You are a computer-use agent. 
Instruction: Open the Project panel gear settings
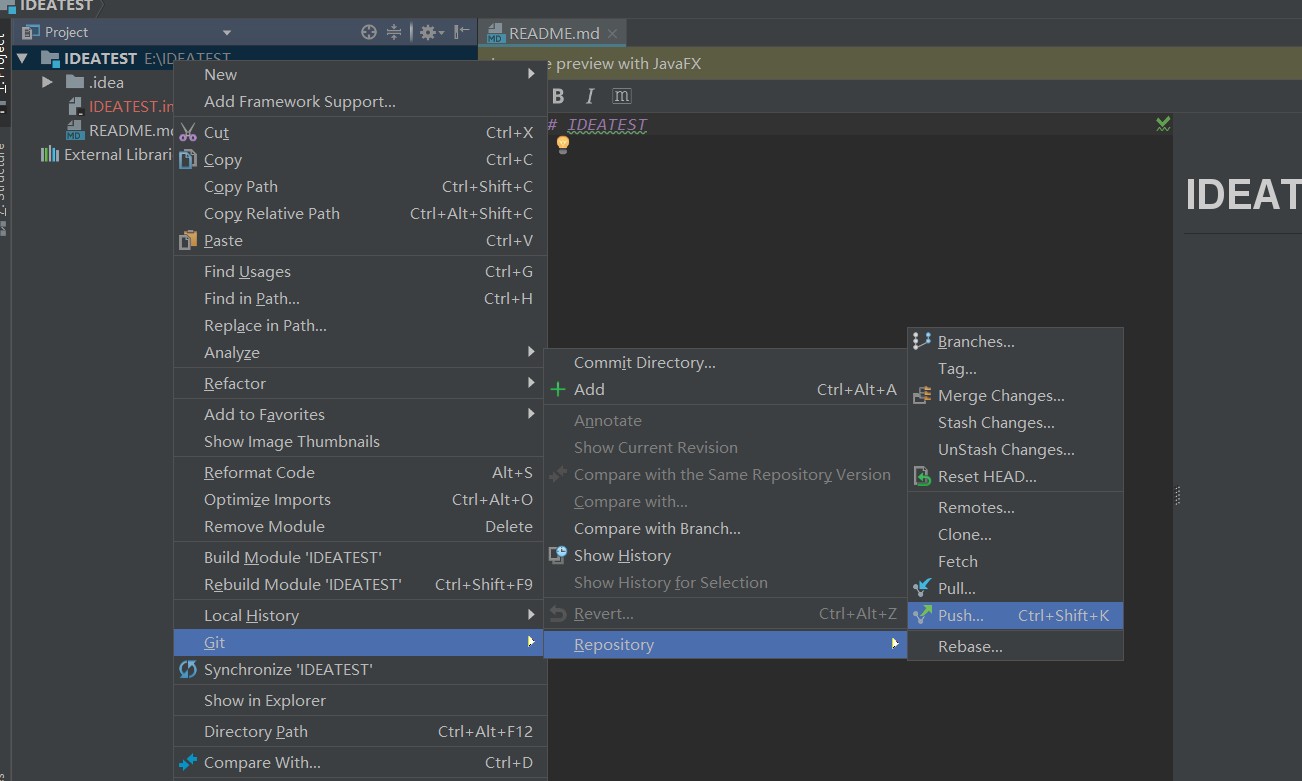tap(431, 32)
